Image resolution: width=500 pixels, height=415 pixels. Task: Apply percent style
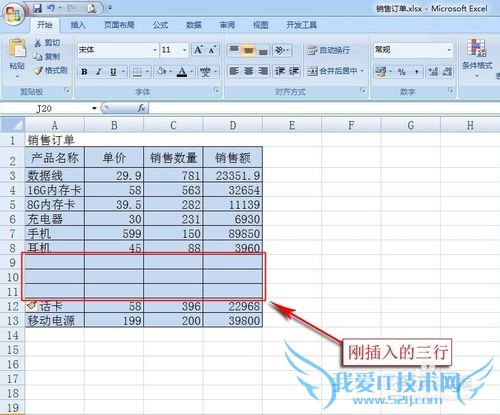(x=402, y=72)
